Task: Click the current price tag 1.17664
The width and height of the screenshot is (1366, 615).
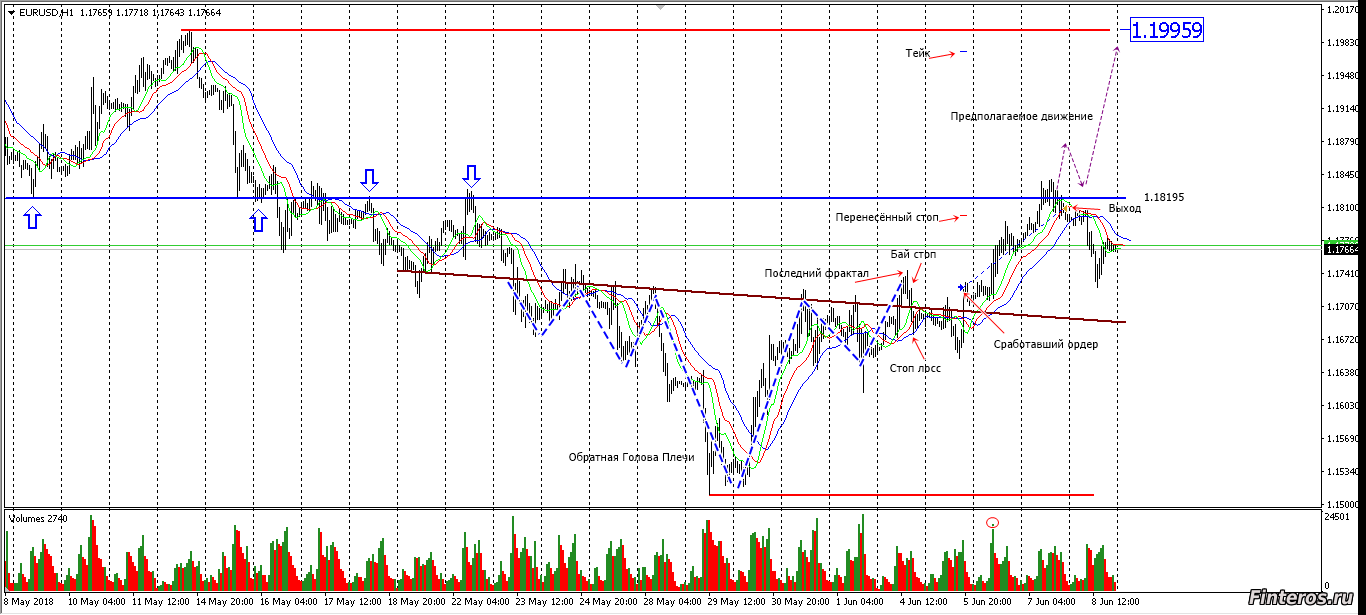Action: (1344, 250)
